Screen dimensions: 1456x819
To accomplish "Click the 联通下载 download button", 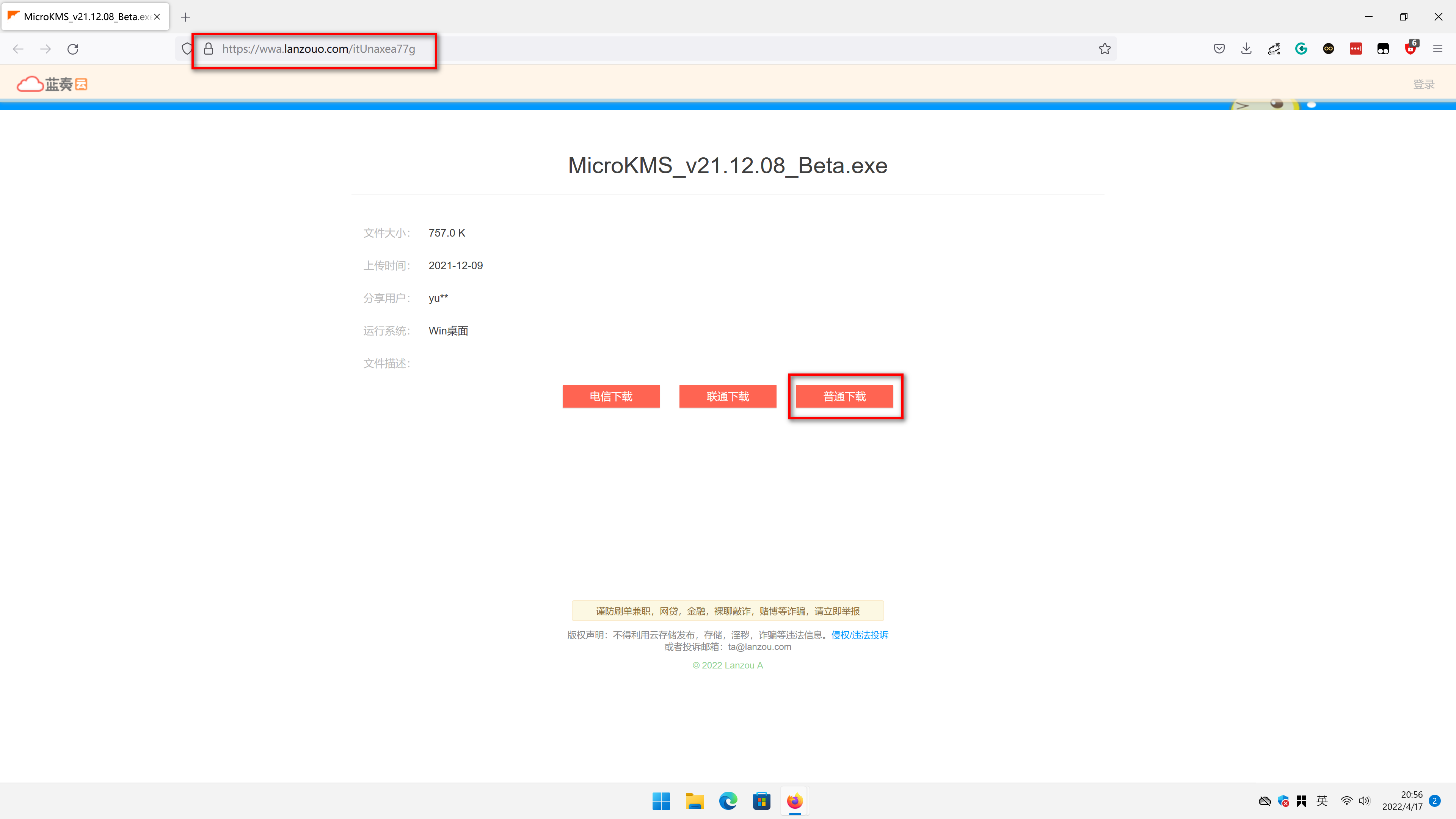I will pos(728,396).
